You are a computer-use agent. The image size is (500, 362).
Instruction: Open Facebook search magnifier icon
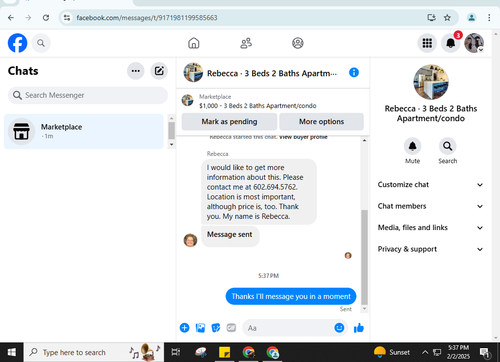(41, 43)
